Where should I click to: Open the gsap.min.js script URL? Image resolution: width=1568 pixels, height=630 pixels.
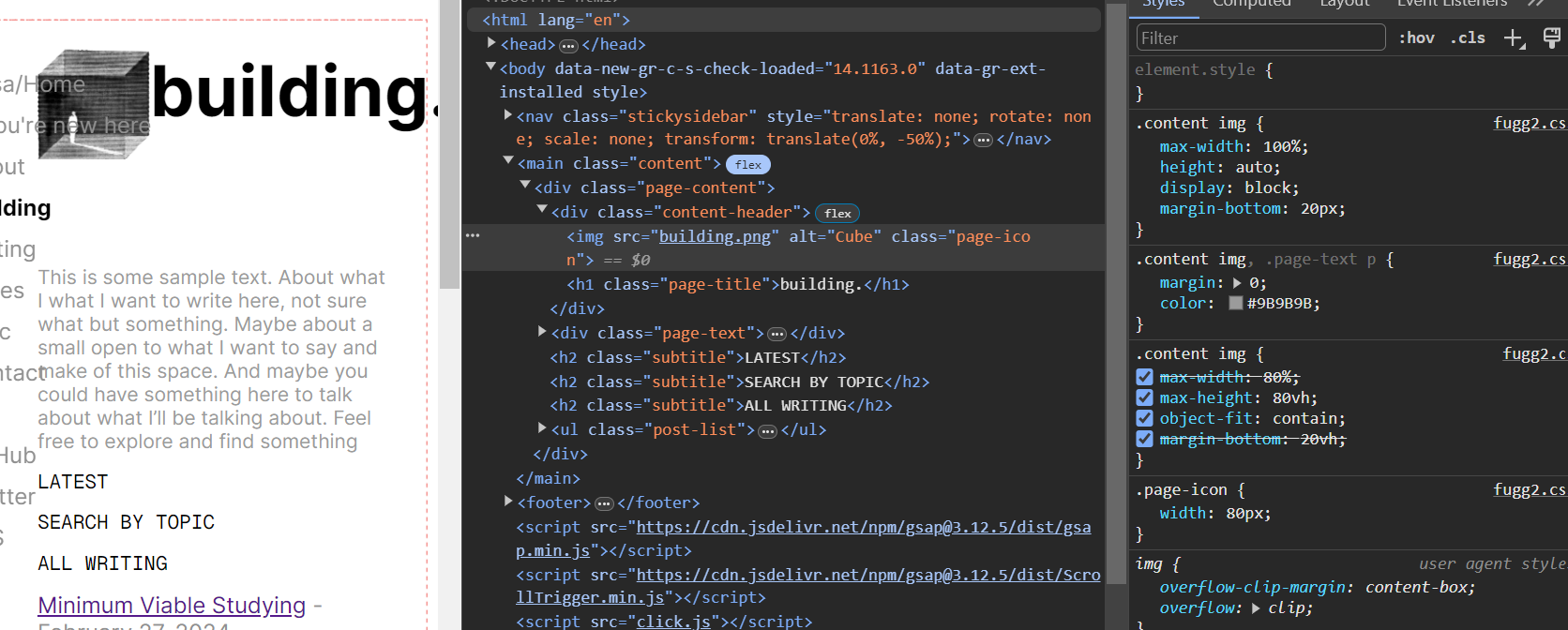[x=804, y=539]
